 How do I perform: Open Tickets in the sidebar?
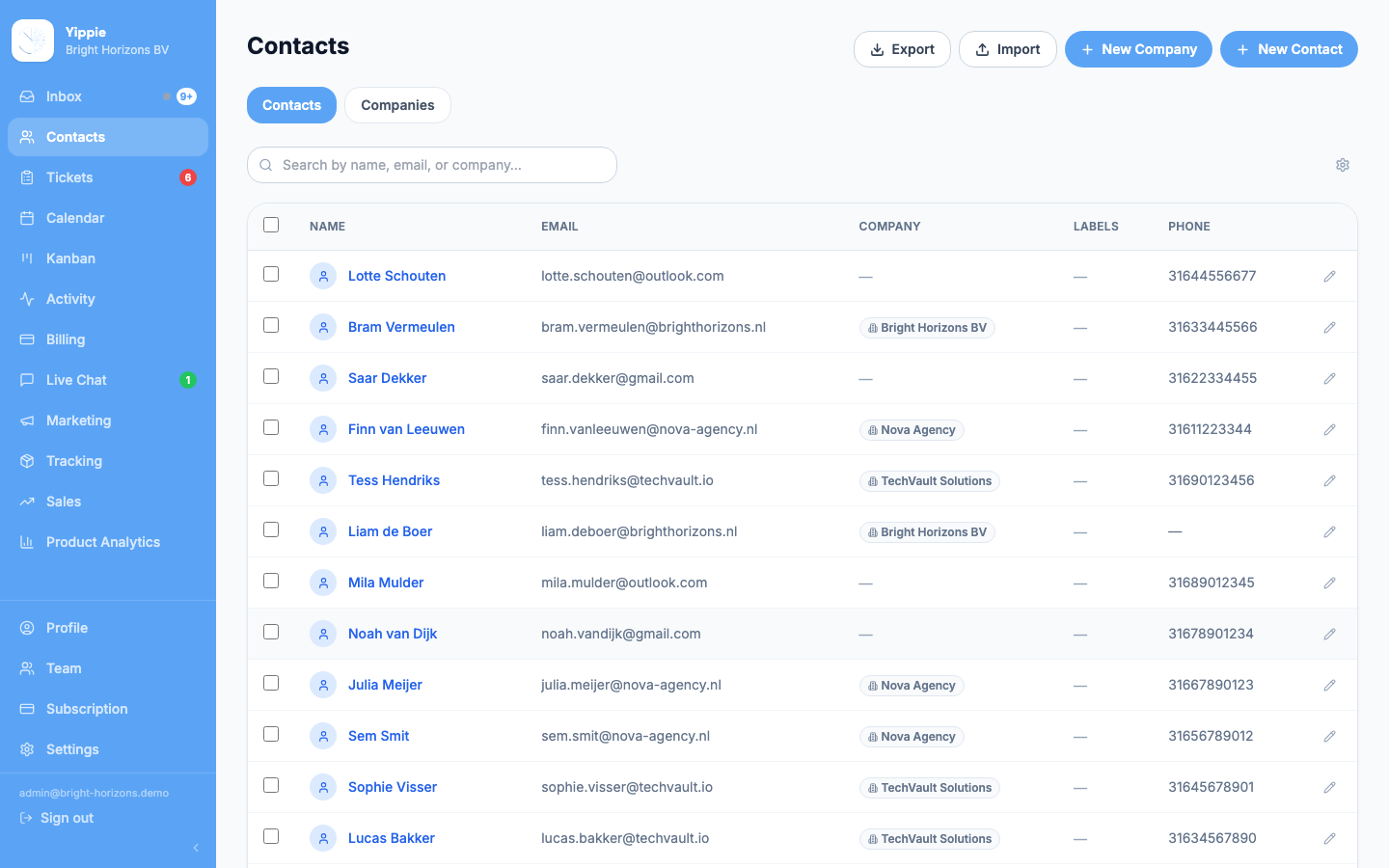click(x=108, y=177)
